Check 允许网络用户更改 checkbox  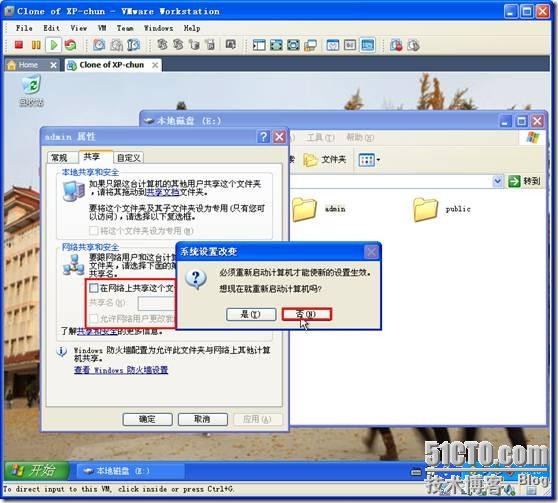(94, 318)
